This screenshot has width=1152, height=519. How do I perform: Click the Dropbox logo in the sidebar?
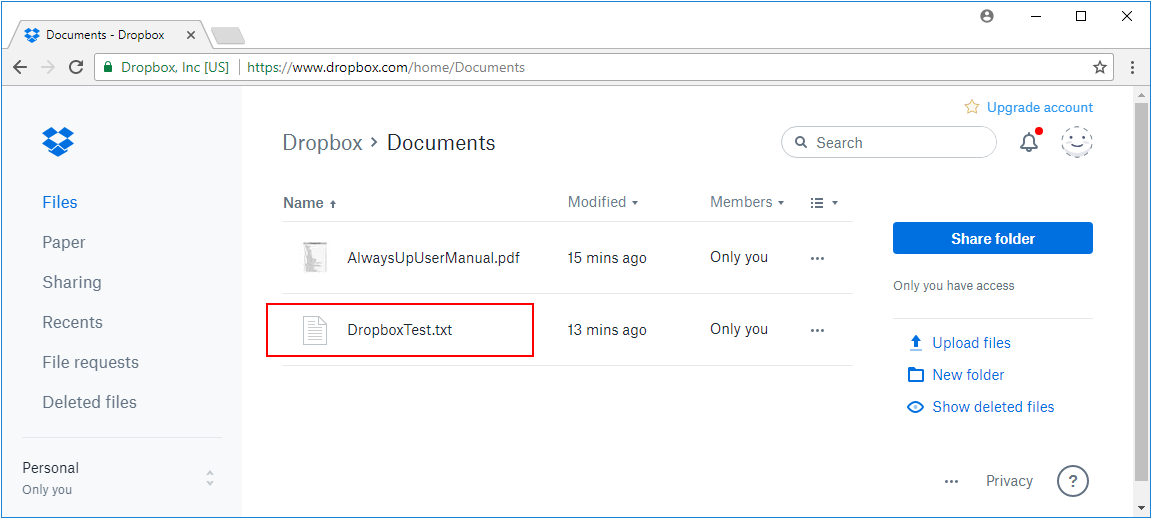58,141
